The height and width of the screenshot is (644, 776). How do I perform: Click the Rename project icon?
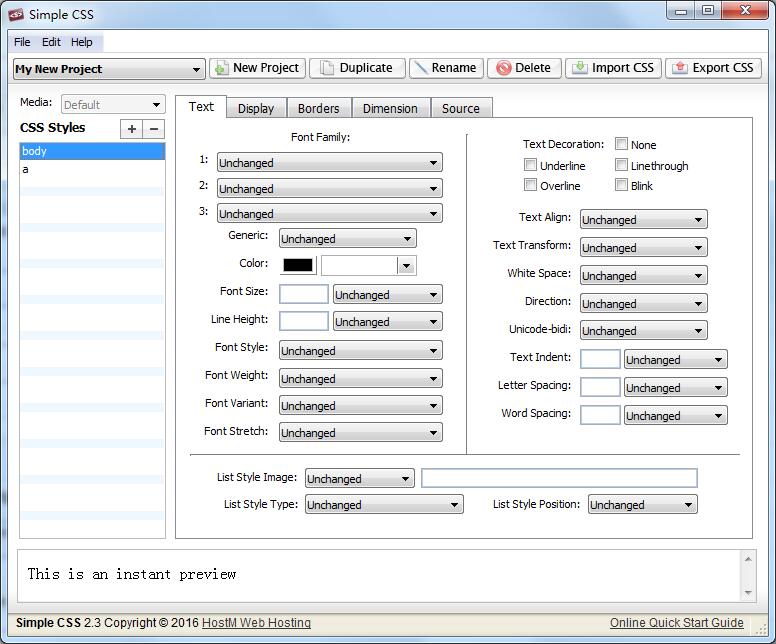[420, 68]
